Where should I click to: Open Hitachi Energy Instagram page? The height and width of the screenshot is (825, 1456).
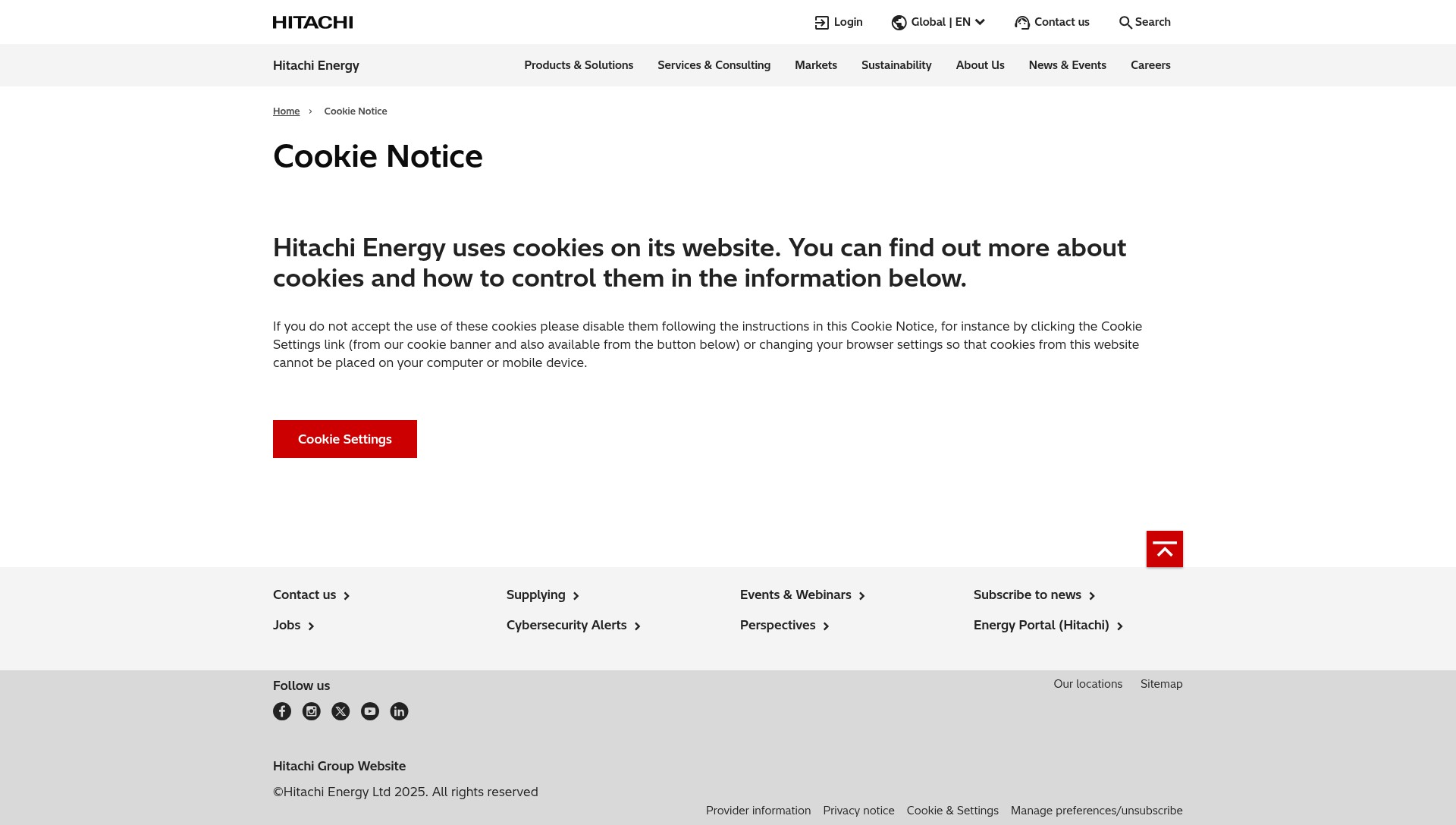pos(311,711)
